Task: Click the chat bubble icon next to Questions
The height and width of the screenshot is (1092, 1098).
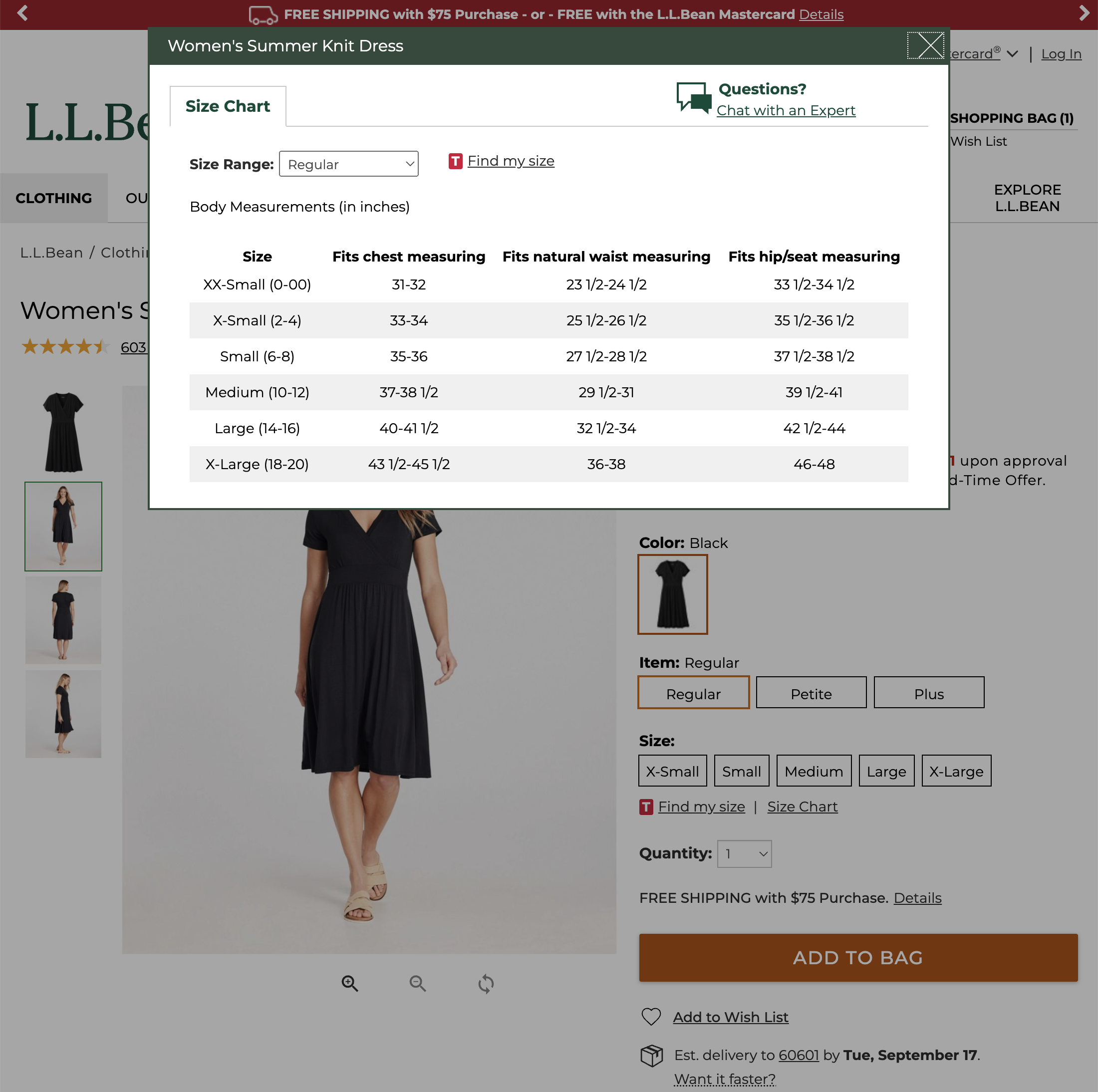Action: tap(694, 98)
